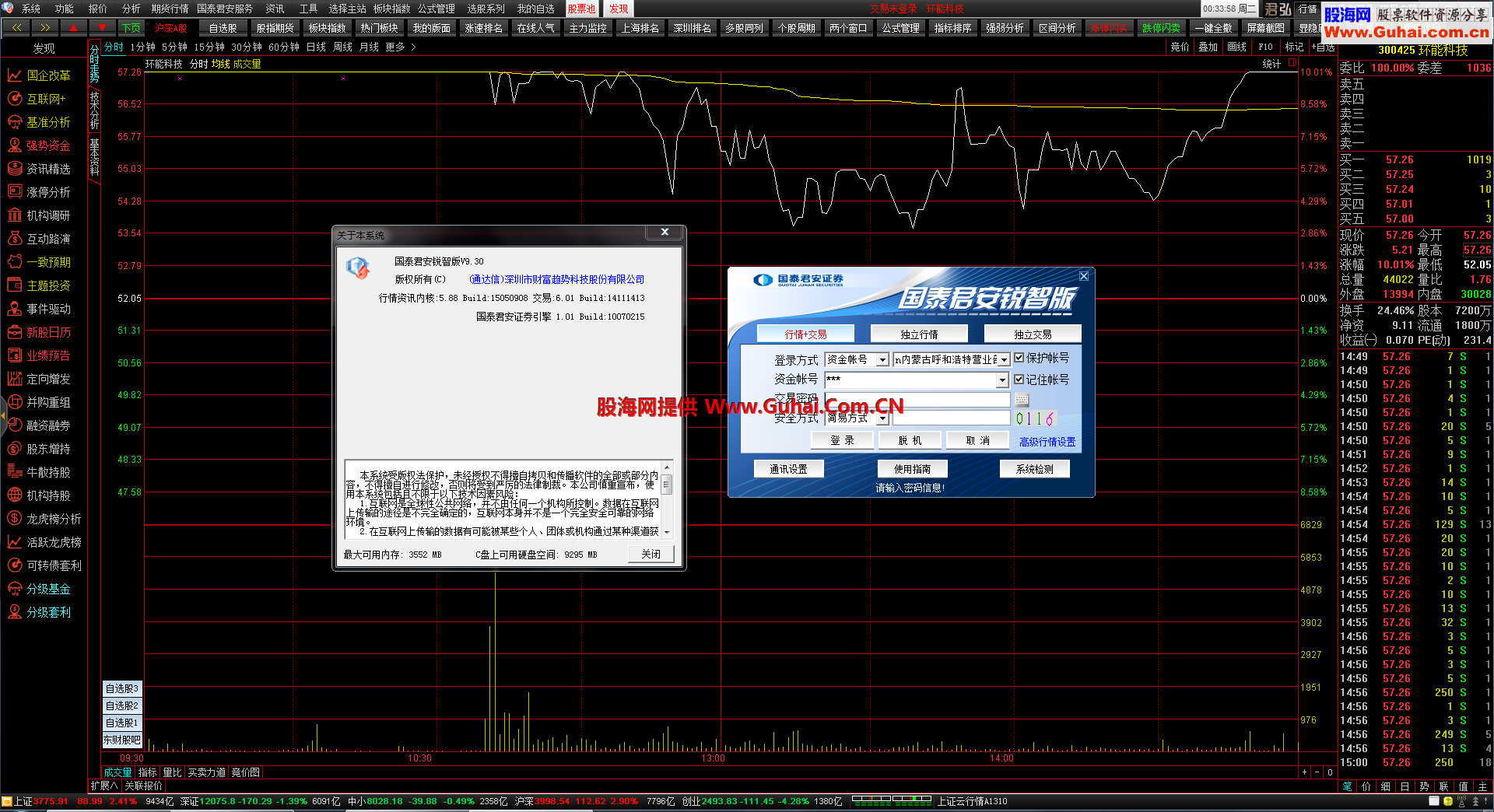
Task: Click the About dialog text scrollbar
Action: [667, 499]
